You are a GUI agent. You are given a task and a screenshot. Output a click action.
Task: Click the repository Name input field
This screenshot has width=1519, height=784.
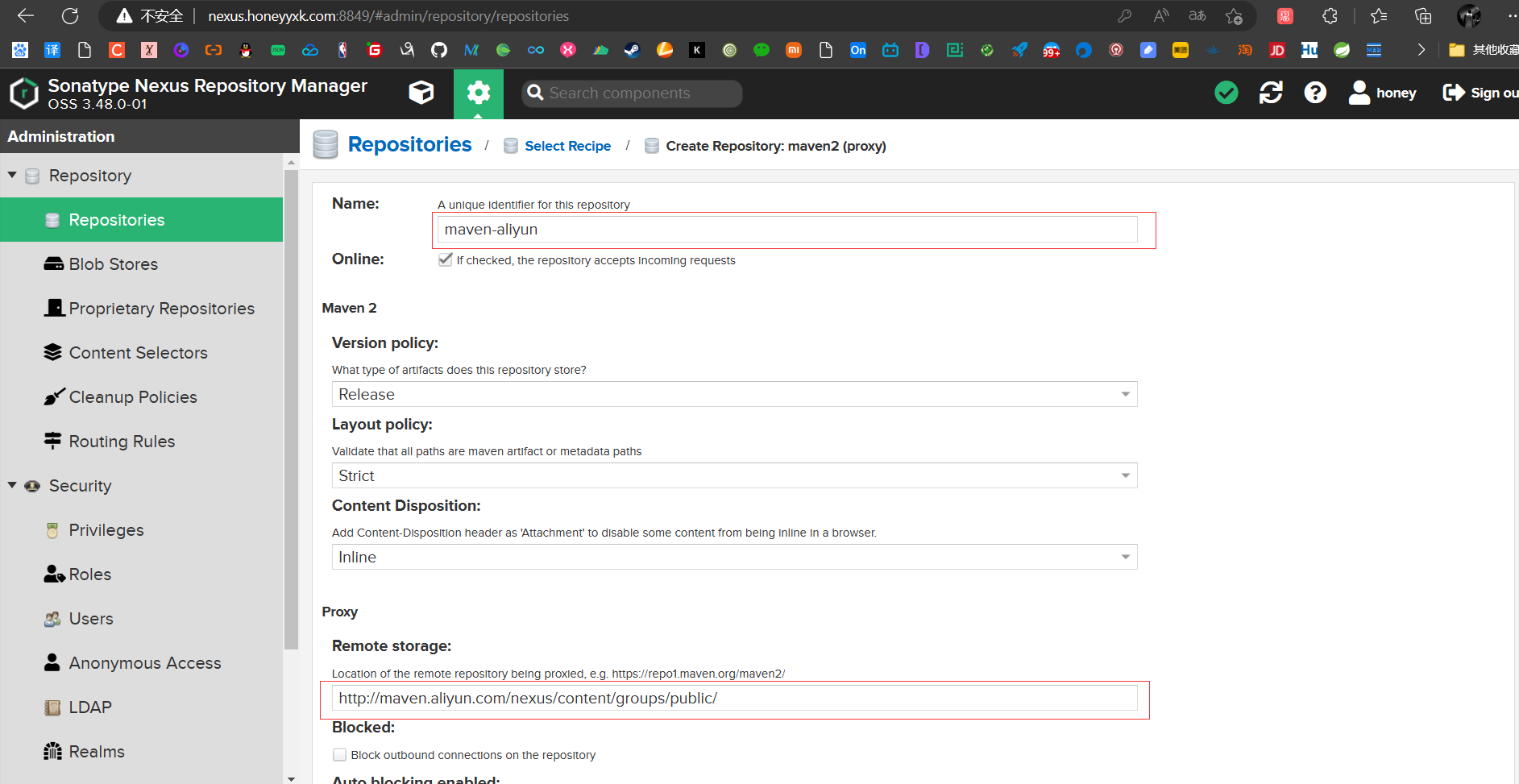(787, 229)
